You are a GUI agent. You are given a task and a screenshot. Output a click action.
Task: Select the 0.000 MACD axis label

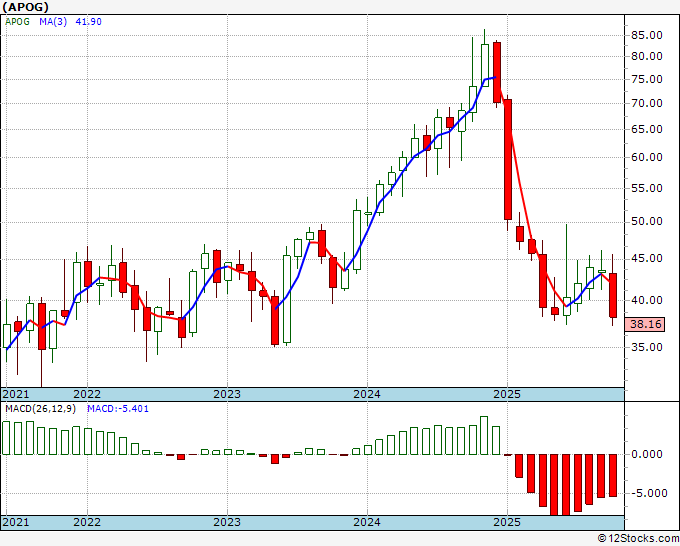tap(647, 454)
